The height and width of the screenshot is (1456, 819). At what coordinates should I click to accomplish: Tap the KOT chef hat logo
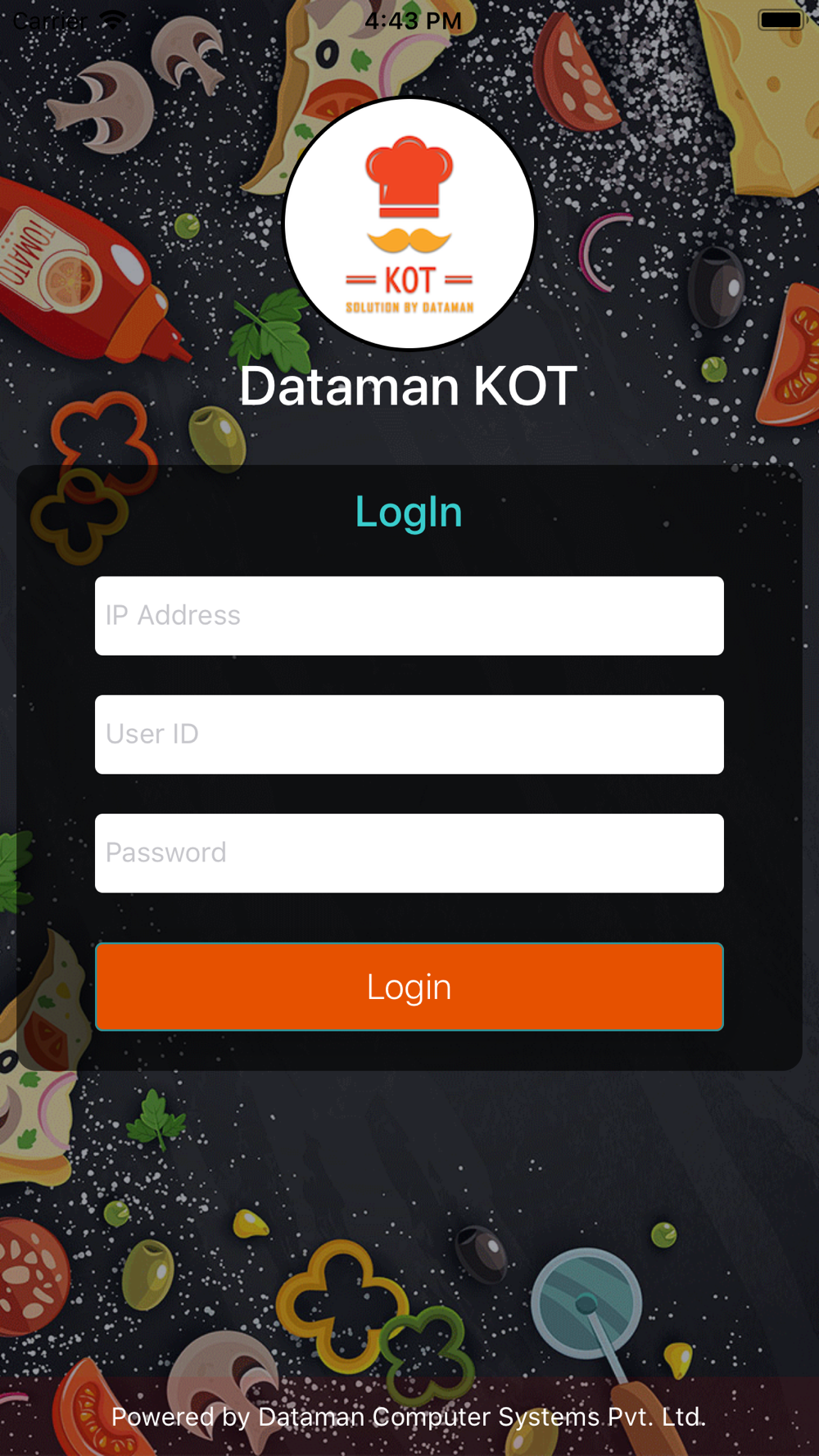pyautogui.click(x=409, y=223)
